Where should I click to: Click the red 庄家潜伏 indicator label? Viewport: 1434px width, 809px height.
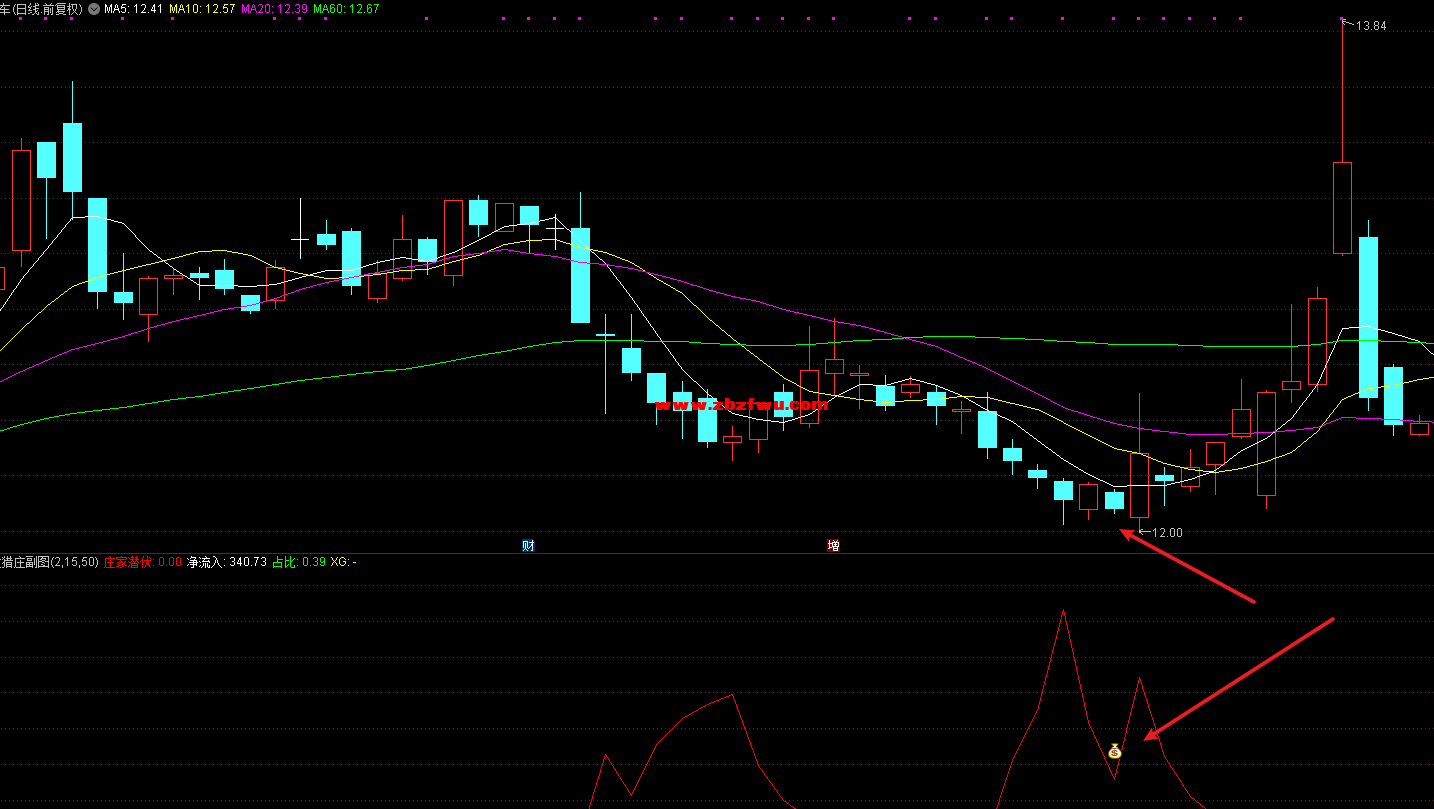coord(127,562)
